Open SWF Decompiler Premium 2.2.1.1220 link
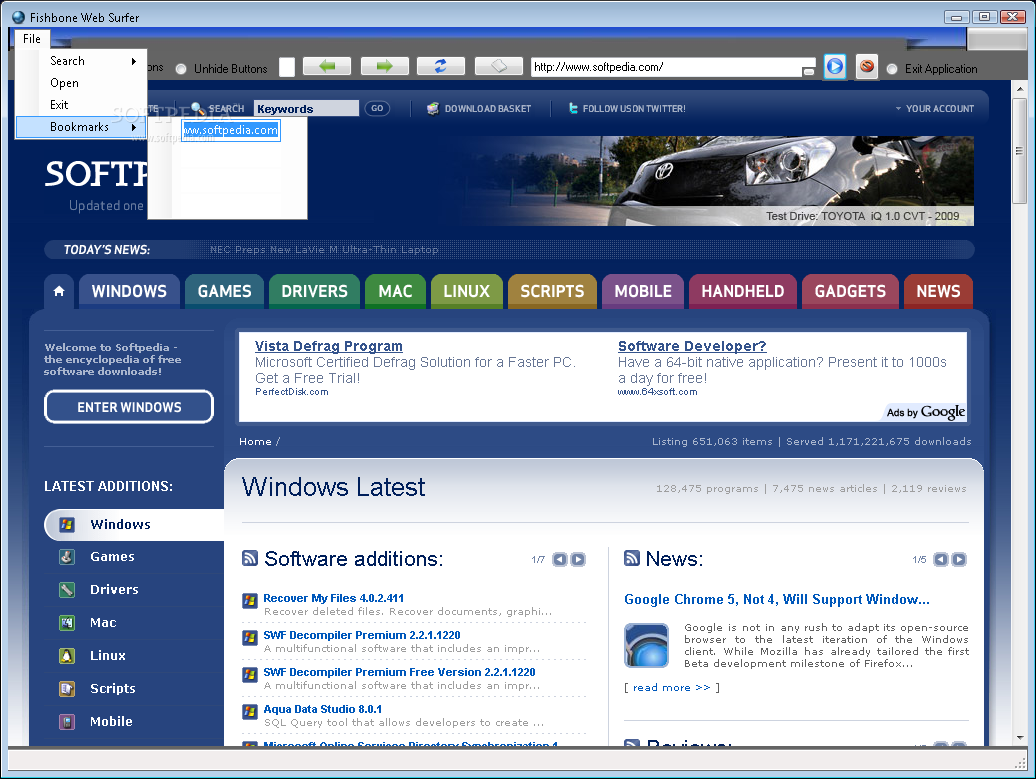1036x779 pixels. pyautogui.click(x=362, y=635)
